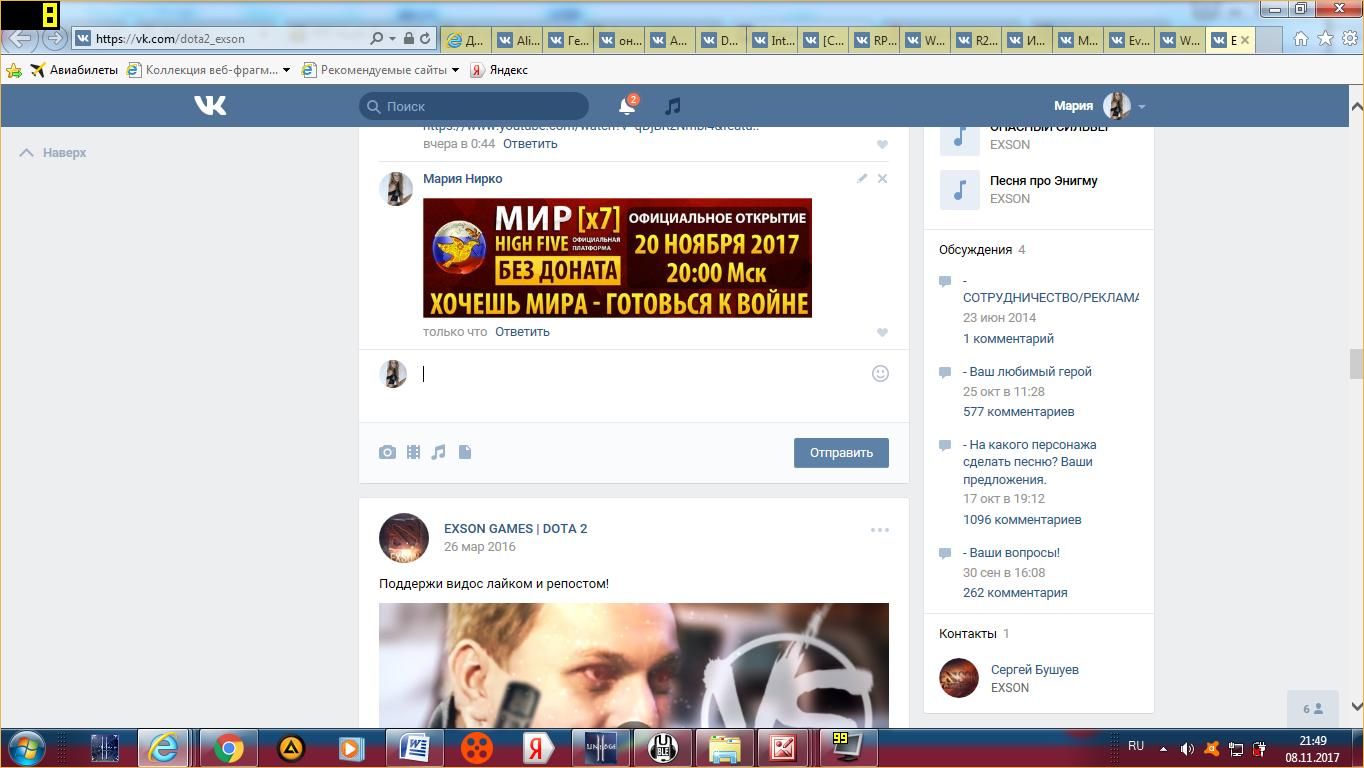This screenshot has height=768, width=1364.
Task: Open the 577 комментариев link
Action: (x=1019, y=411)
